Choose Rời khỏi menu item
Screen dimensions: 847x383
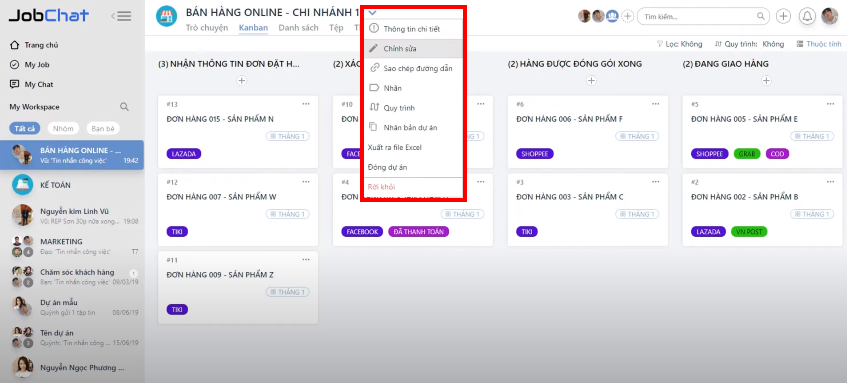tap(413, 187)
